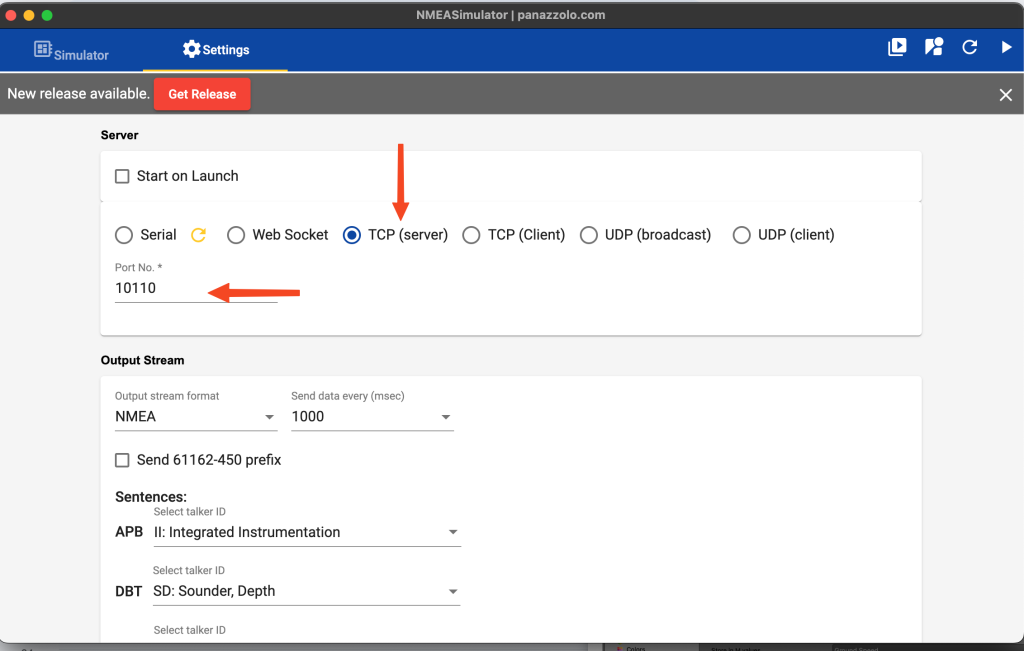The width and height of the screenshot is (1024, 651).
Task: Enable the Start on Launch checkbox
Action: coord(122,176)
